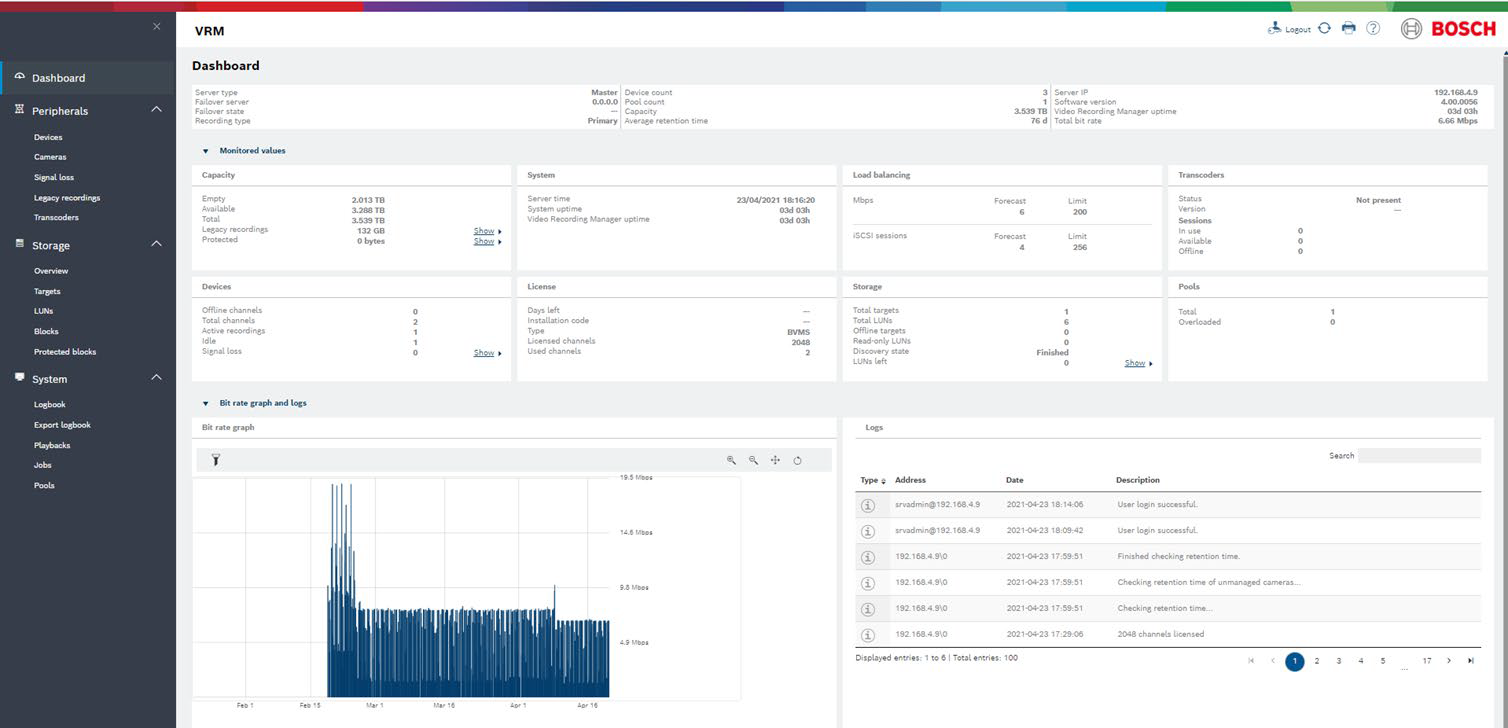Collapse Bit rate graph and logs section
Viewport: 1508px width, 728px height.
(x=206, y=403)
